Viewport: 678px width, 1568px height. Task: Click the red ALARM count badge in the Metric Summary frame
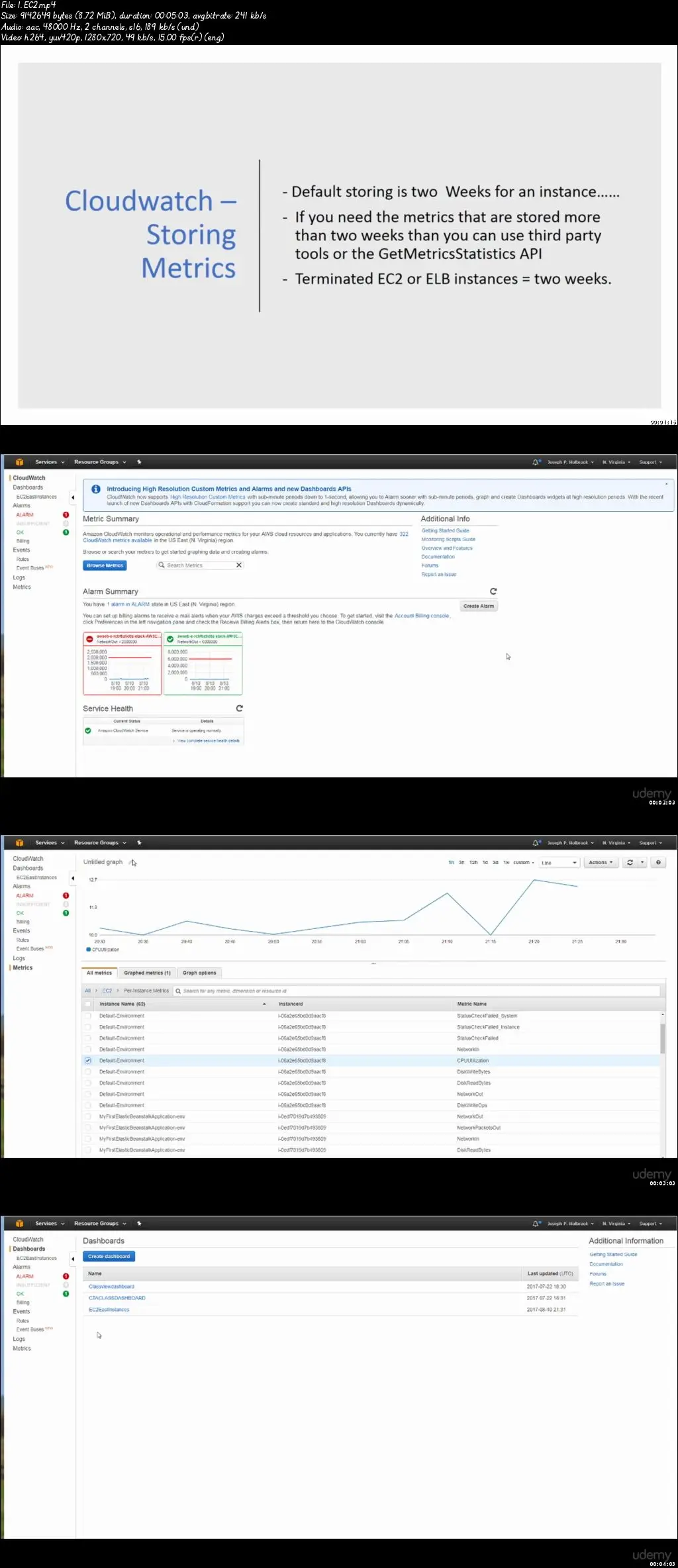[x=66, y=514]
